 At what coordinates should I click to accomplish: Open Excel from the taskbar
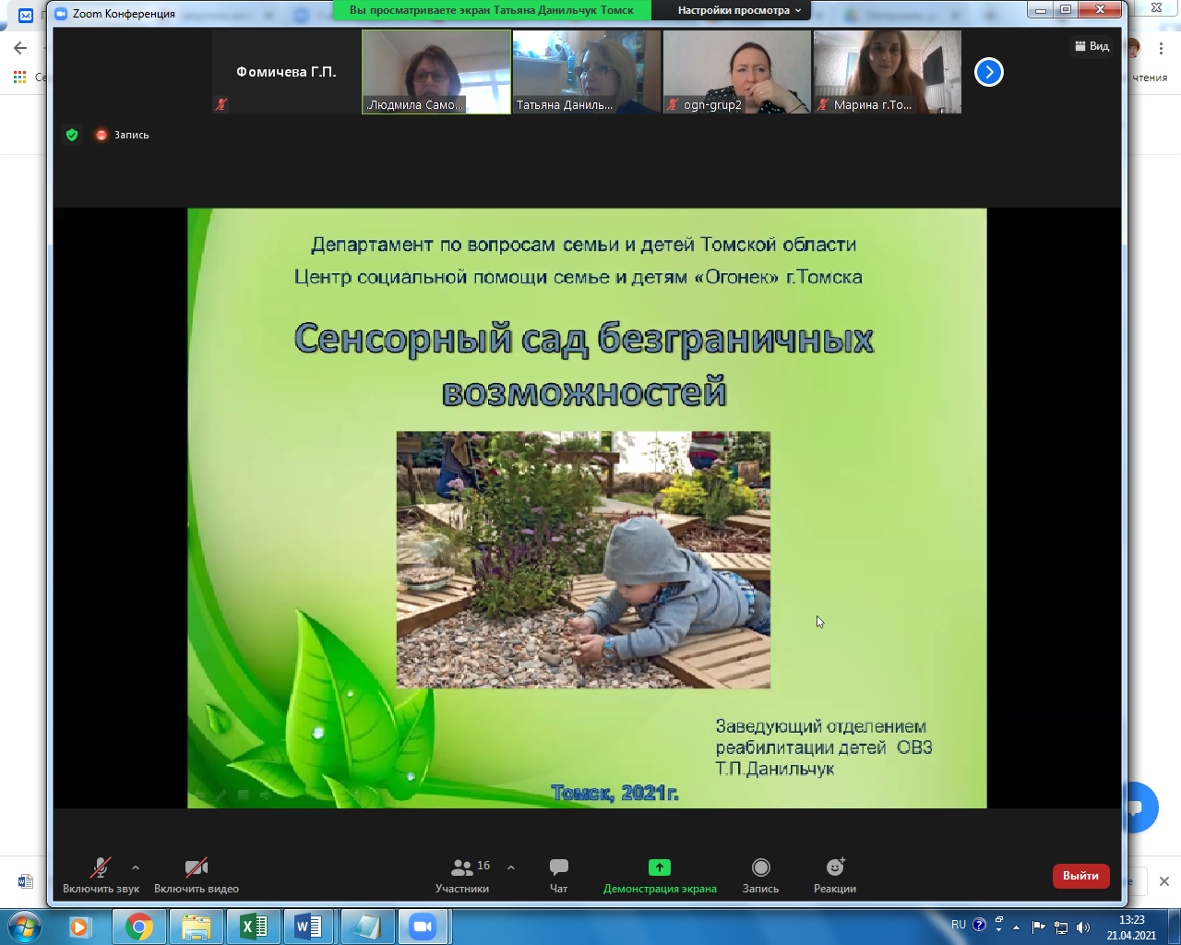(x=253, y=926)
